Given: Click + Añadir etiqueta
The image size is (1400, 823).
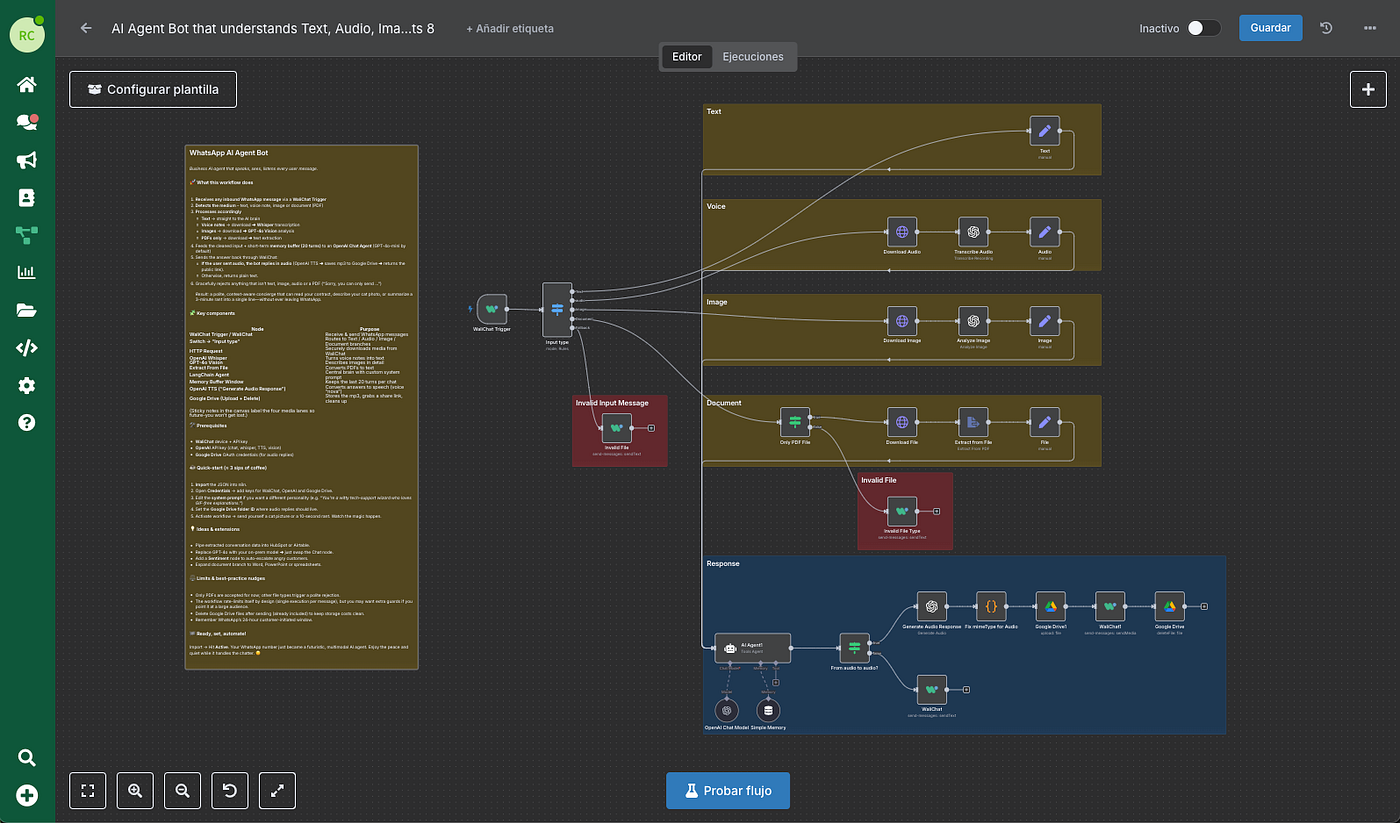Looking at the screenshot, I should (x=510, y=29).
